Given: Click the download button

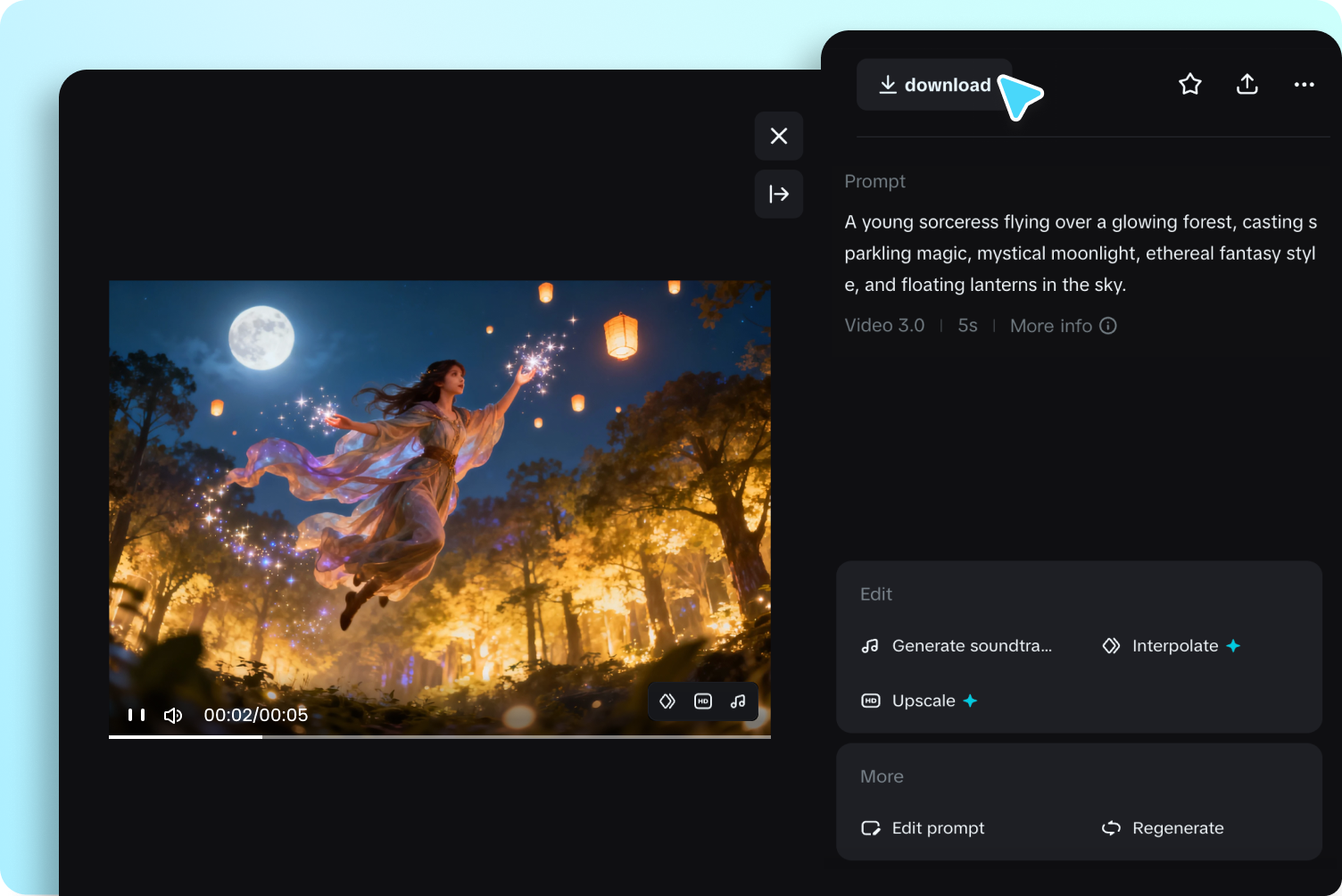Looking at the screenshot, I should [934, 85].
